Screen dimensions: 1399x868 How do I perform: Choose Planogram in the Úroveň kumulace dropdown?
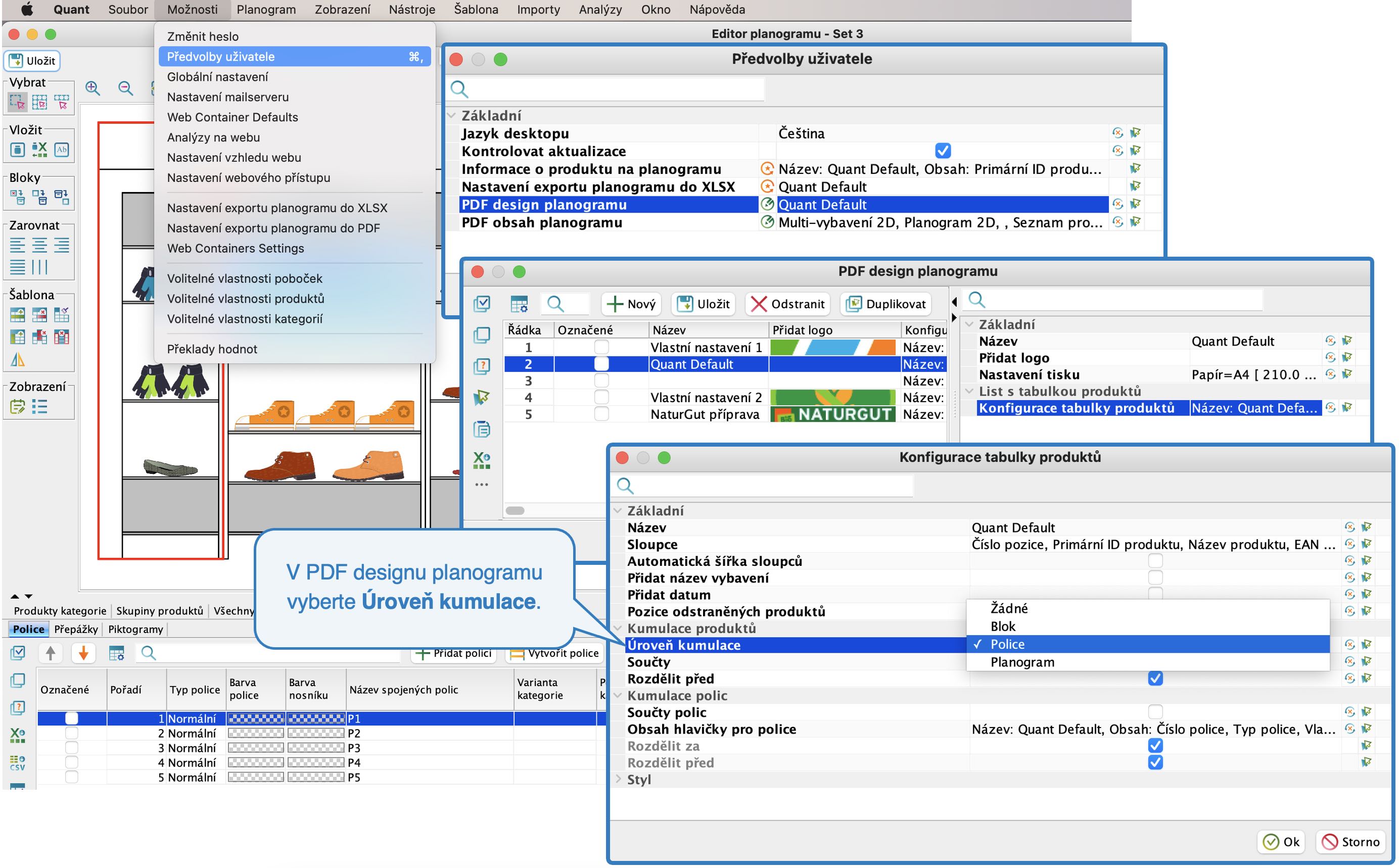tap(1149, 662)
